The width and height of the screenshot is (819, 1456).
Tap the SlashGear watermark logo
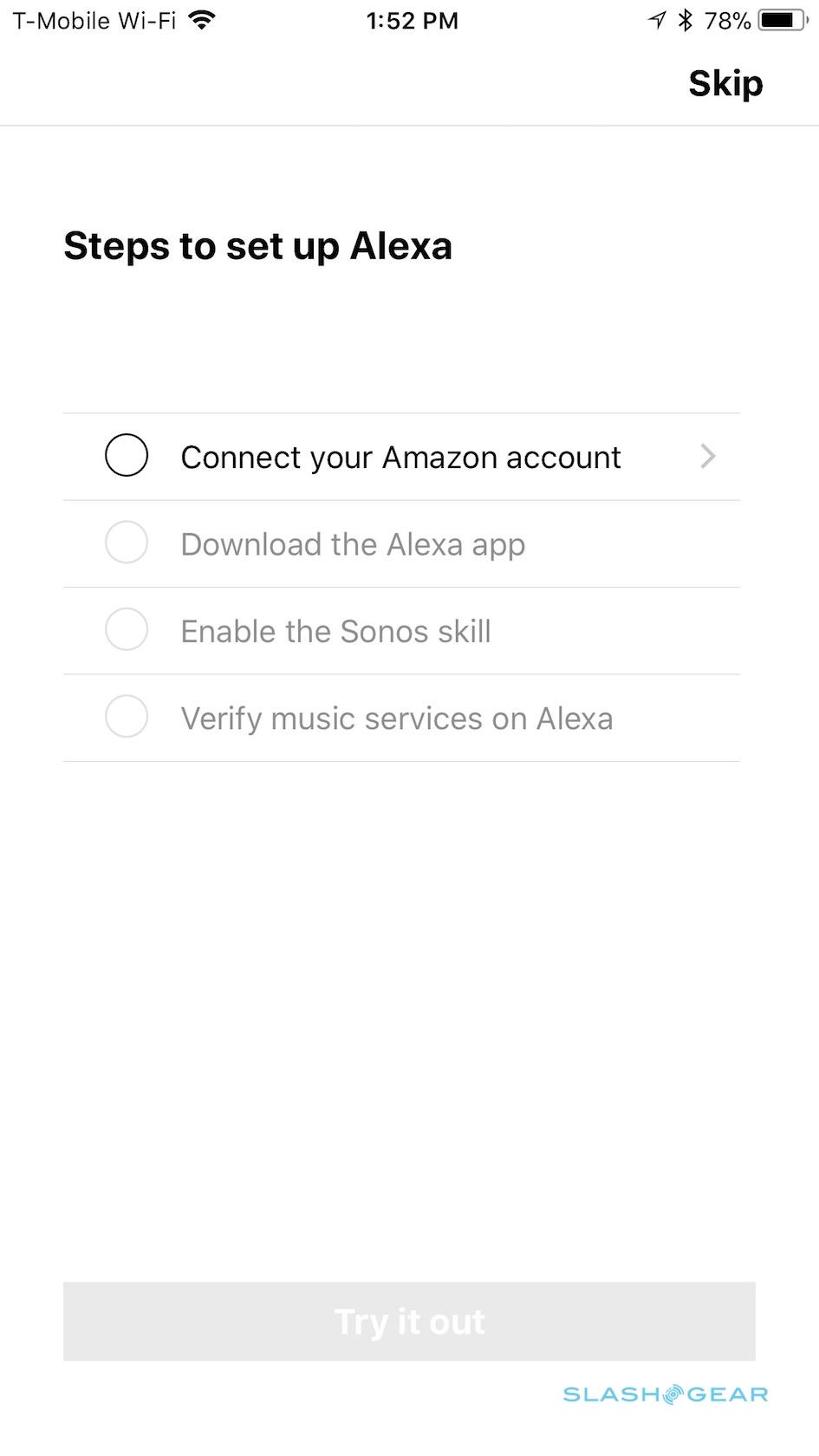(x=666, y=1394)
